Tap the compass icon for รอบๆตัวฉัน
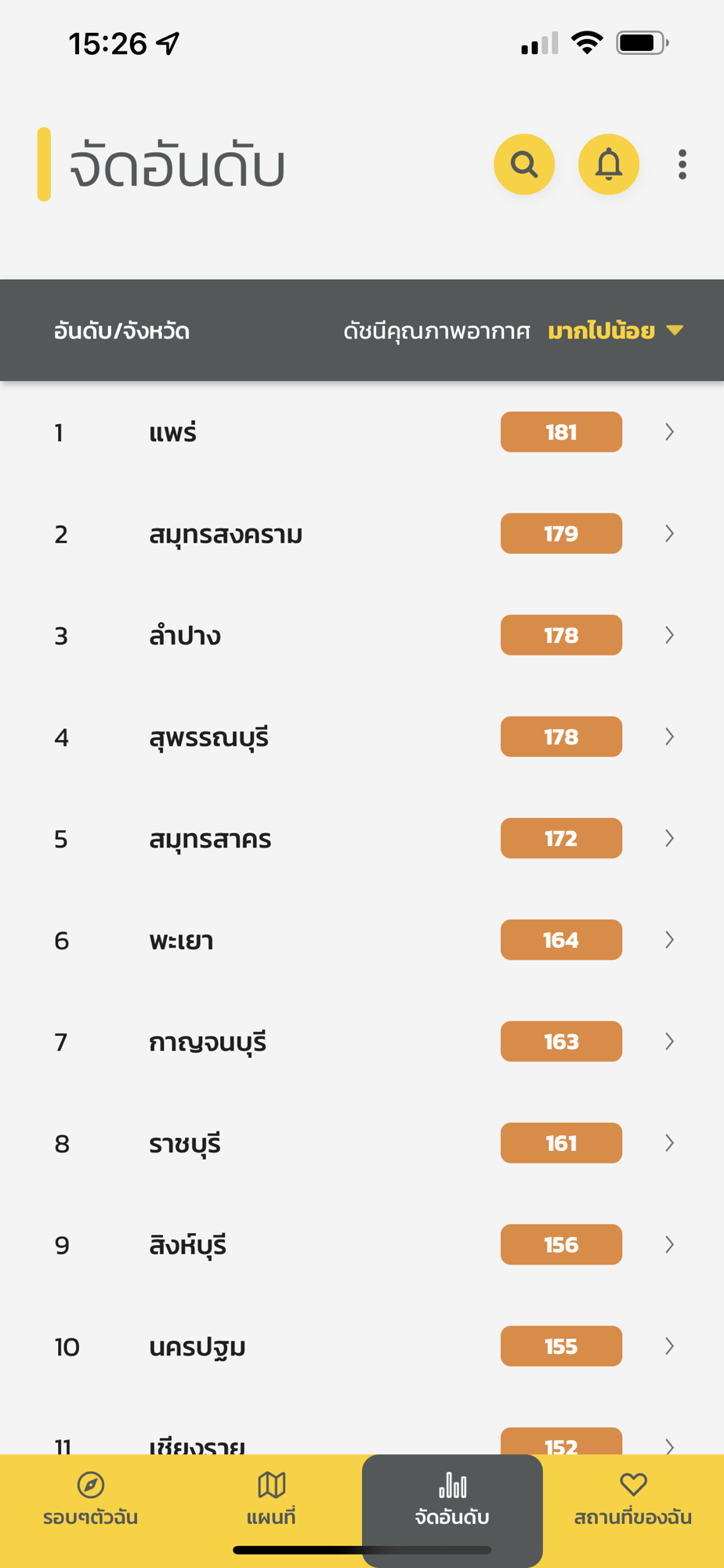 [x=91, y=1485]
